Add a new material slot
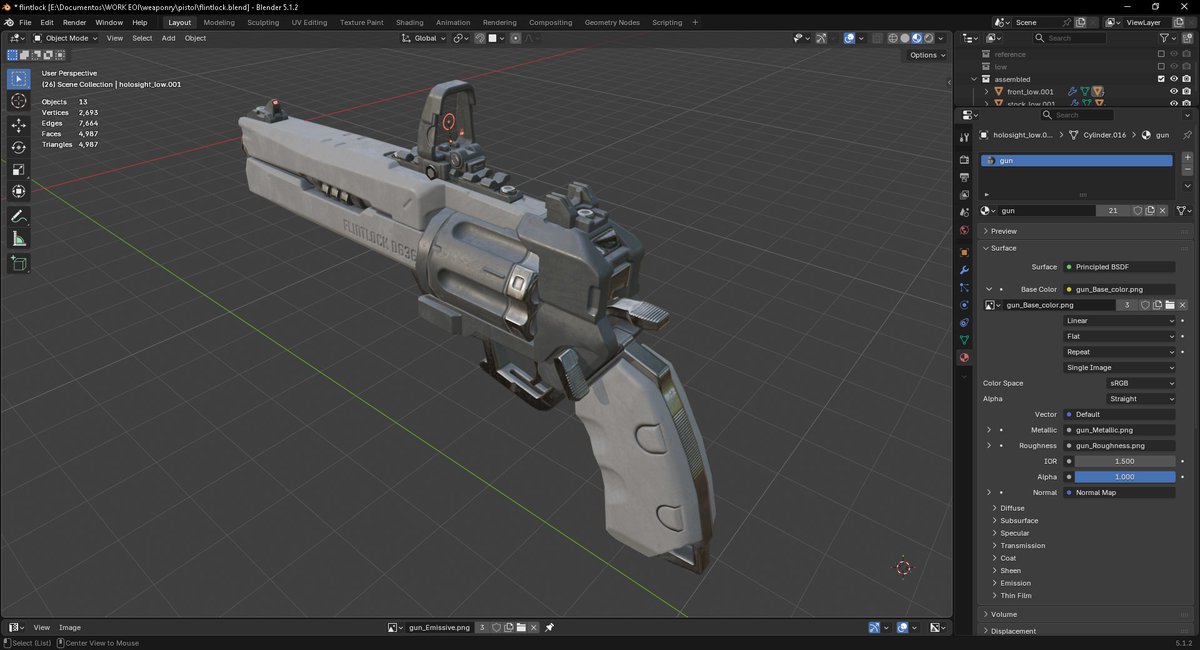Viewport: 1200px width, 650px height. point(1187,158)
